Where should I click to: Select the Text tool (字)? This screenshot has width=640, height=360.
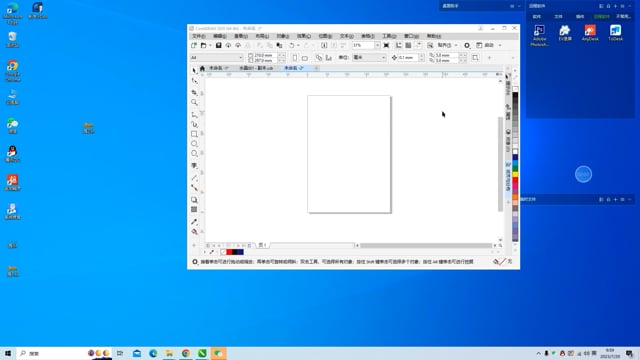coord(194,165)
